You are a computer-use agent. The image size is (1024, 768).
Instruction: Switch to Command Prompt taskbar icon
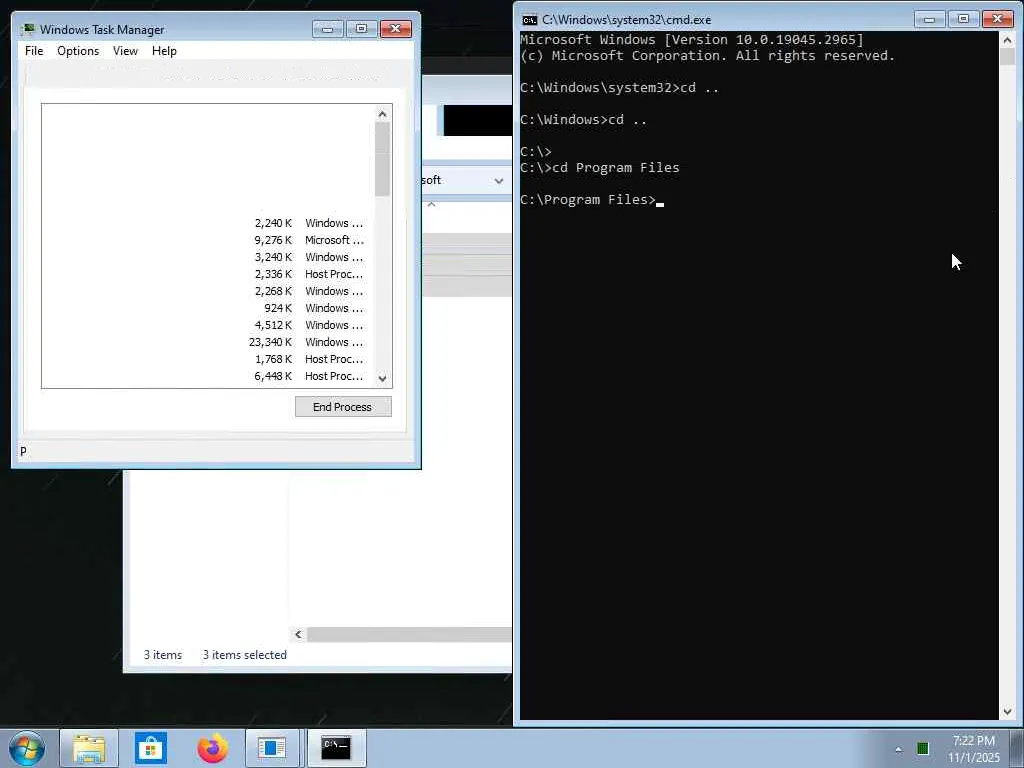336,748
